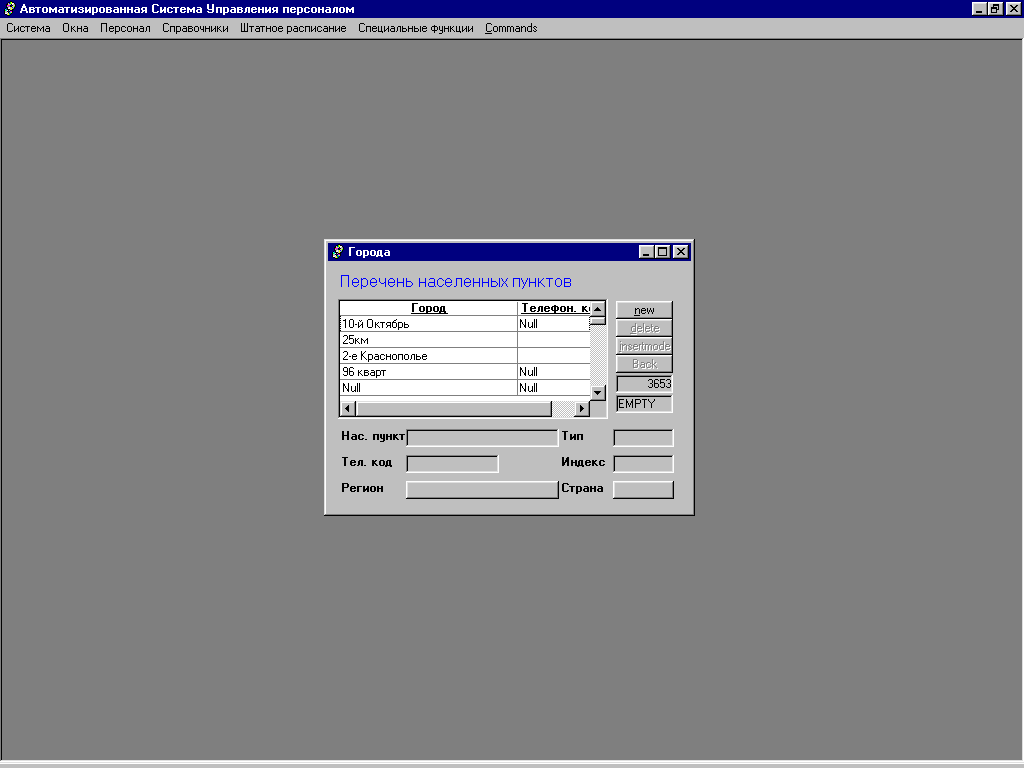Image resolution: width=1024 pixels, height=768 pixels.
Task: Sort by the Город column header
Action: pos(429,308)
